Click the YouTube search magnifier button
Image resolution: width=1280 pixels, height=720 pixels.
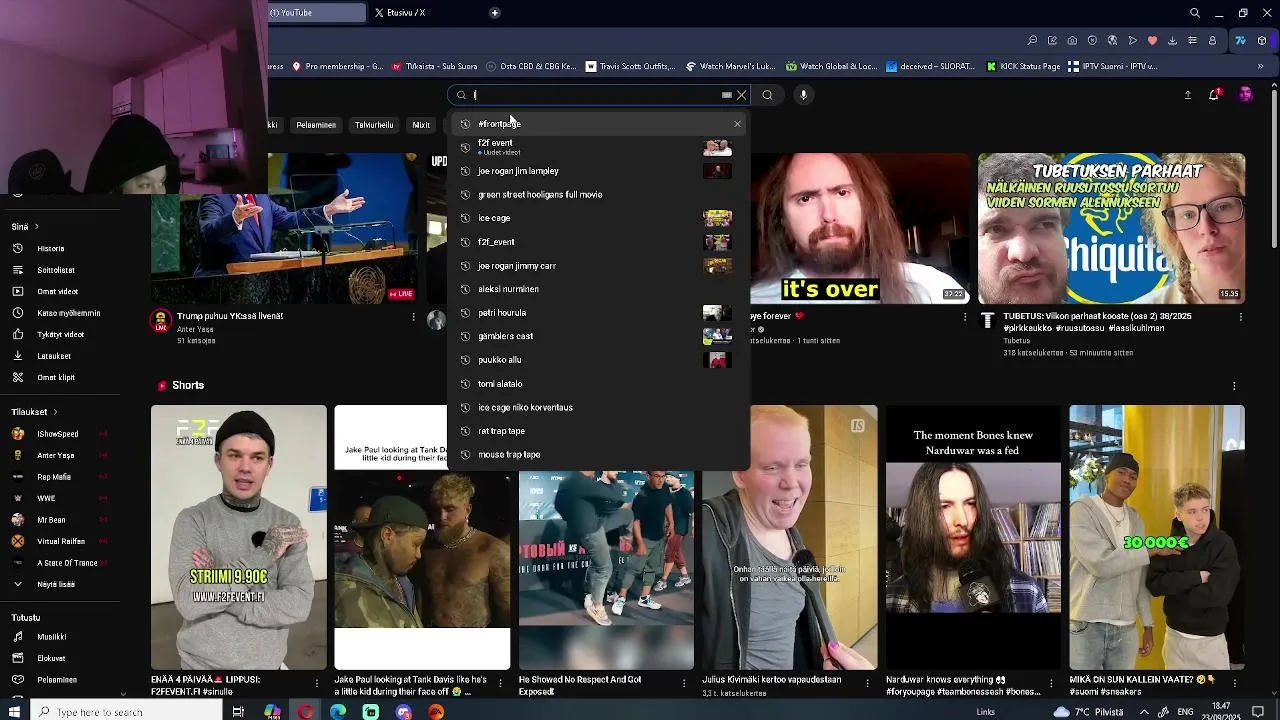[767, 95]
